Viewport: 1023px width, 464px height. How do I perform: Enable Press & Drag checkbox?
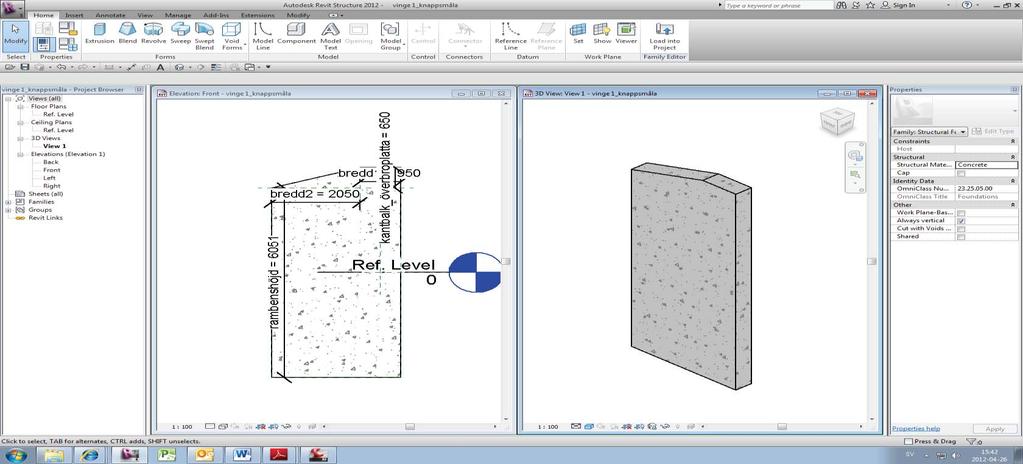coord(909,442)
